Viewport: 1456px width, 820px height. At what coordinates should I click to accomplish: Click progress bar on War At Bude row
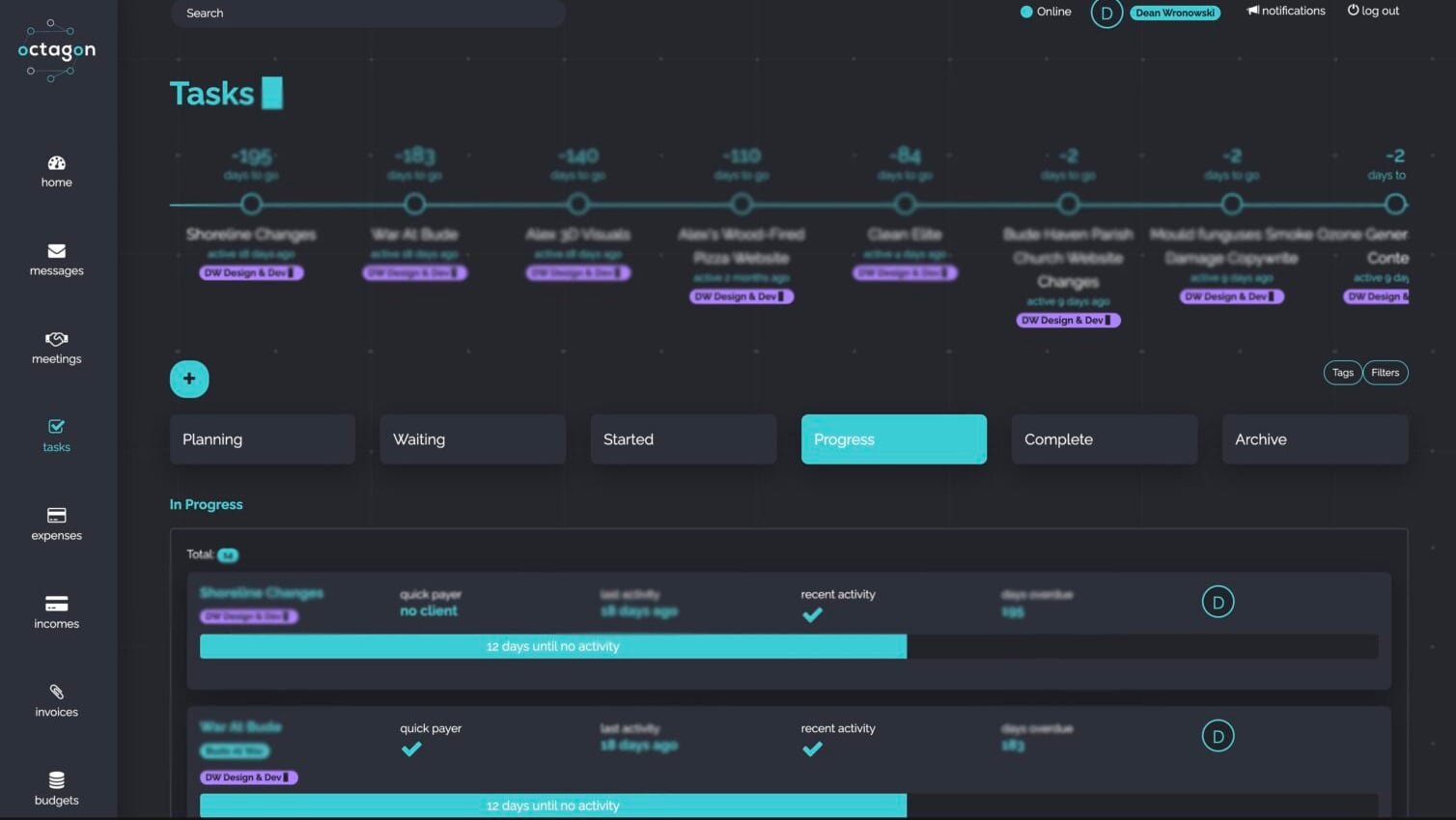[789, 806]
